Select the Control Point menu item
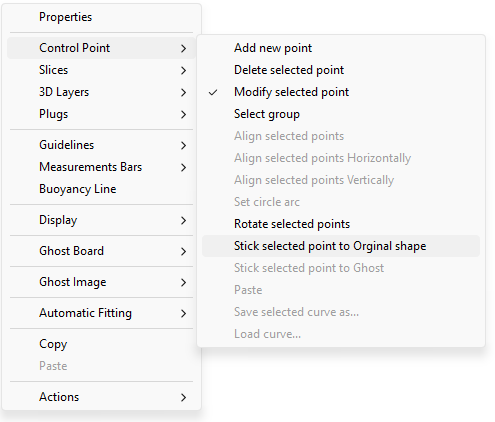495x422 pixels. coord(101,48)
